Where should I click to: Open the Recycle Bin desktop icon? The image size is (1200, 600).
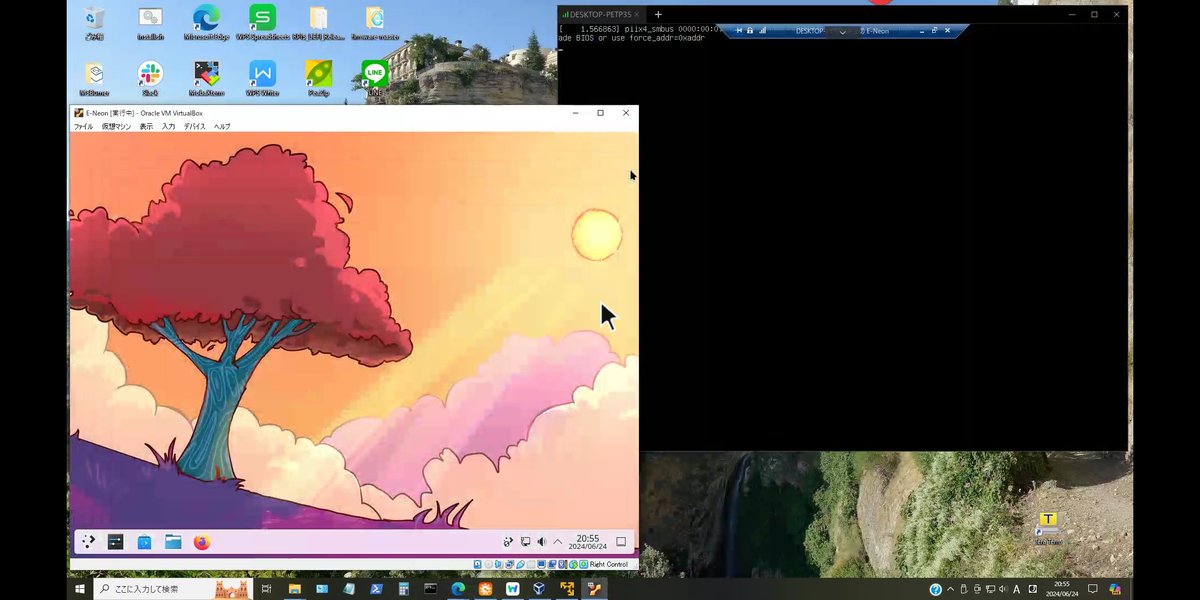[x=94, y=23]
